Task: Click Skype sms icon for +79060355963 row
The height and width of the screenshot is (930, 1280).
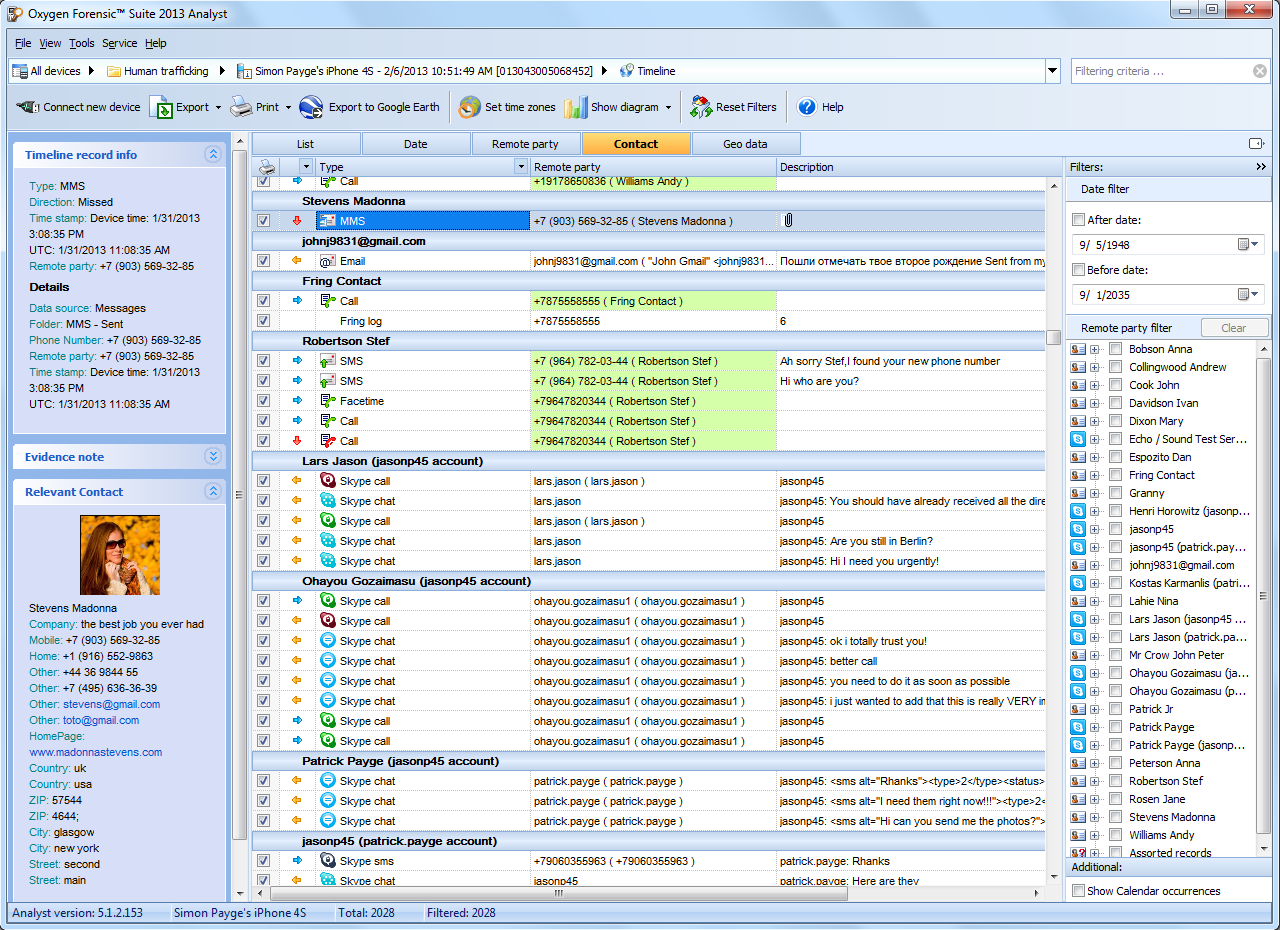Action: click(x=327, y=861)
